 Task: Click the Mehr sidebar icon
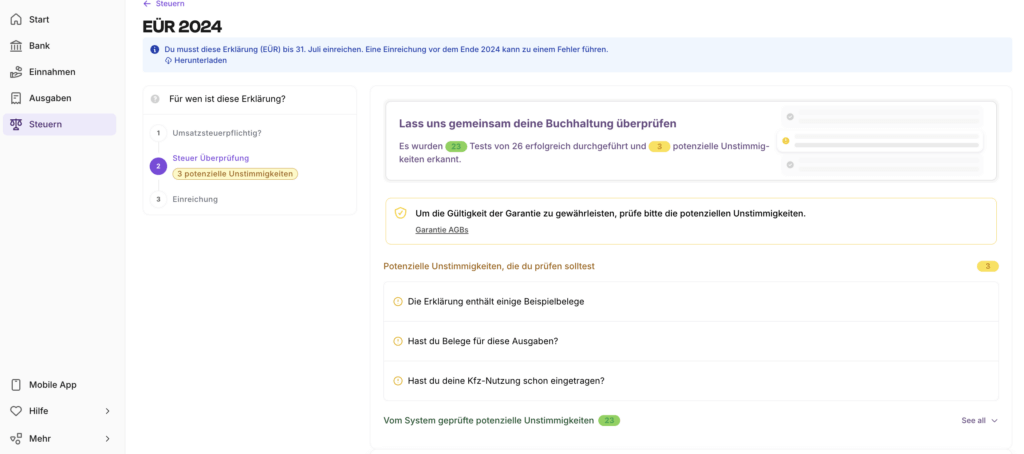16,438
